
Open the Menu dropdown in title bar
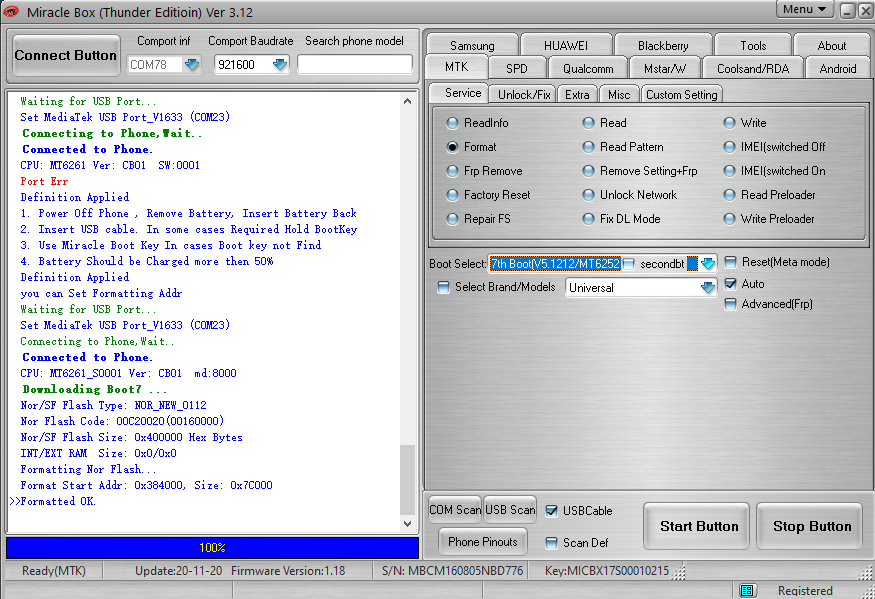(x=804, y=9)
